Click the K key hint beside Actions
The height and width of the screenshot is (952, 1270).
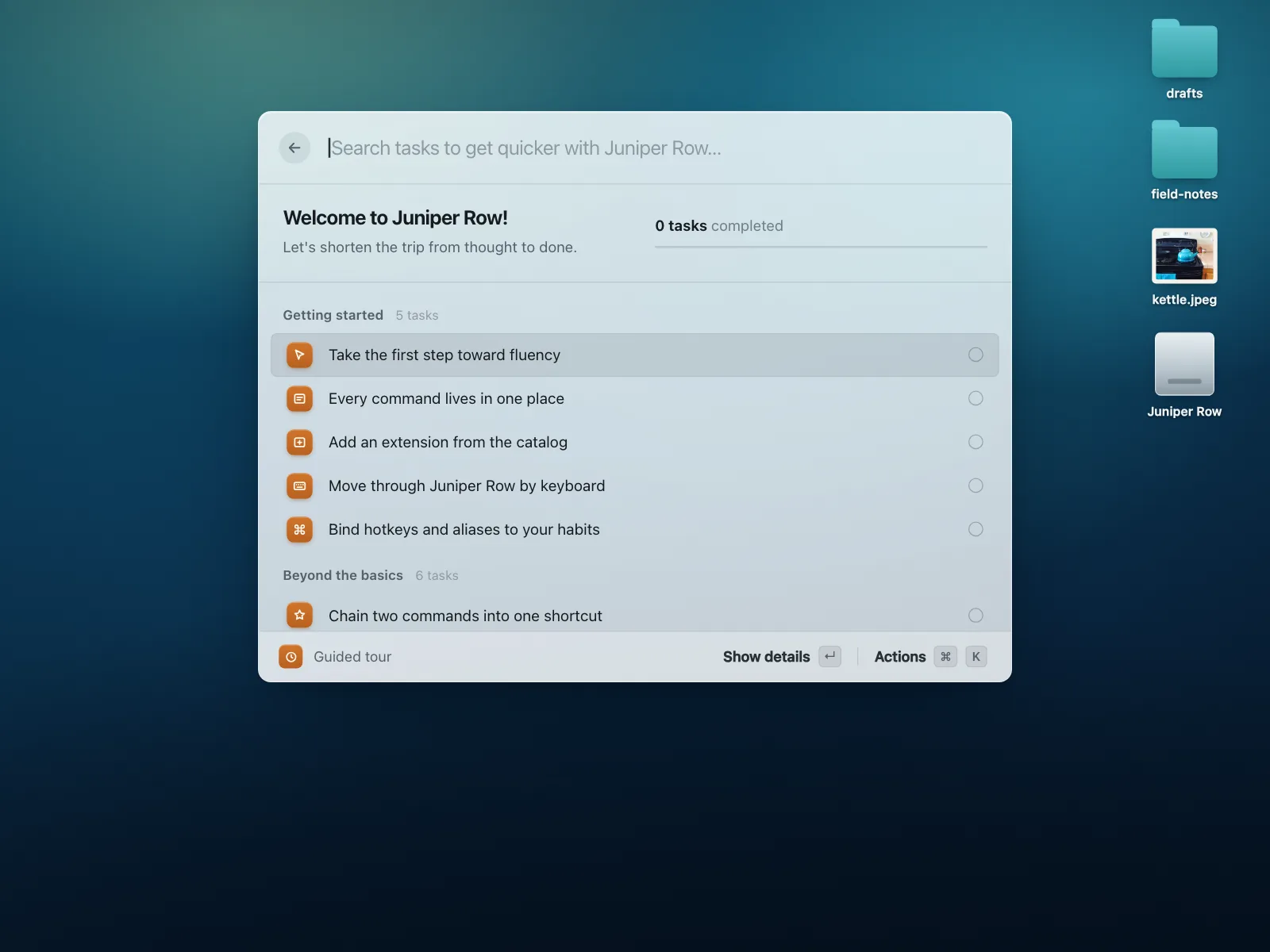tap(976, 657)
